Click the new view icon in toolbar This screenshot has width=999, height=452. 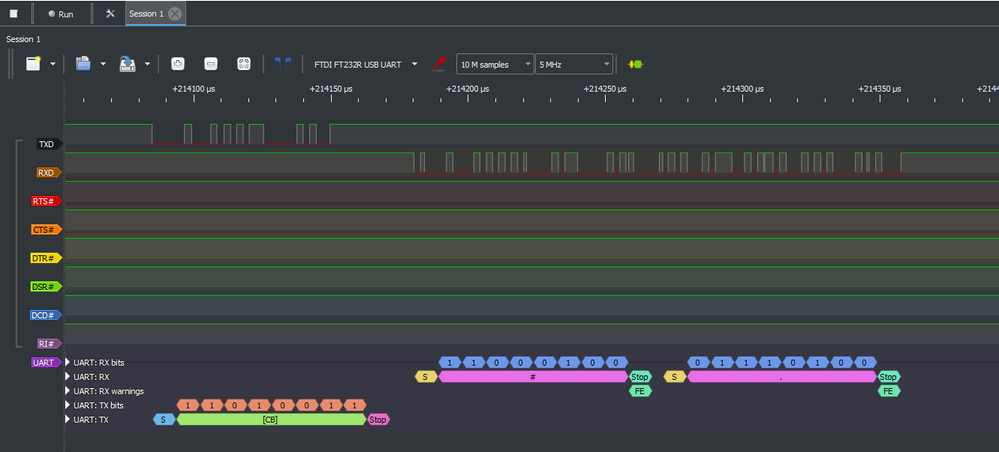[x=33, y=64]
